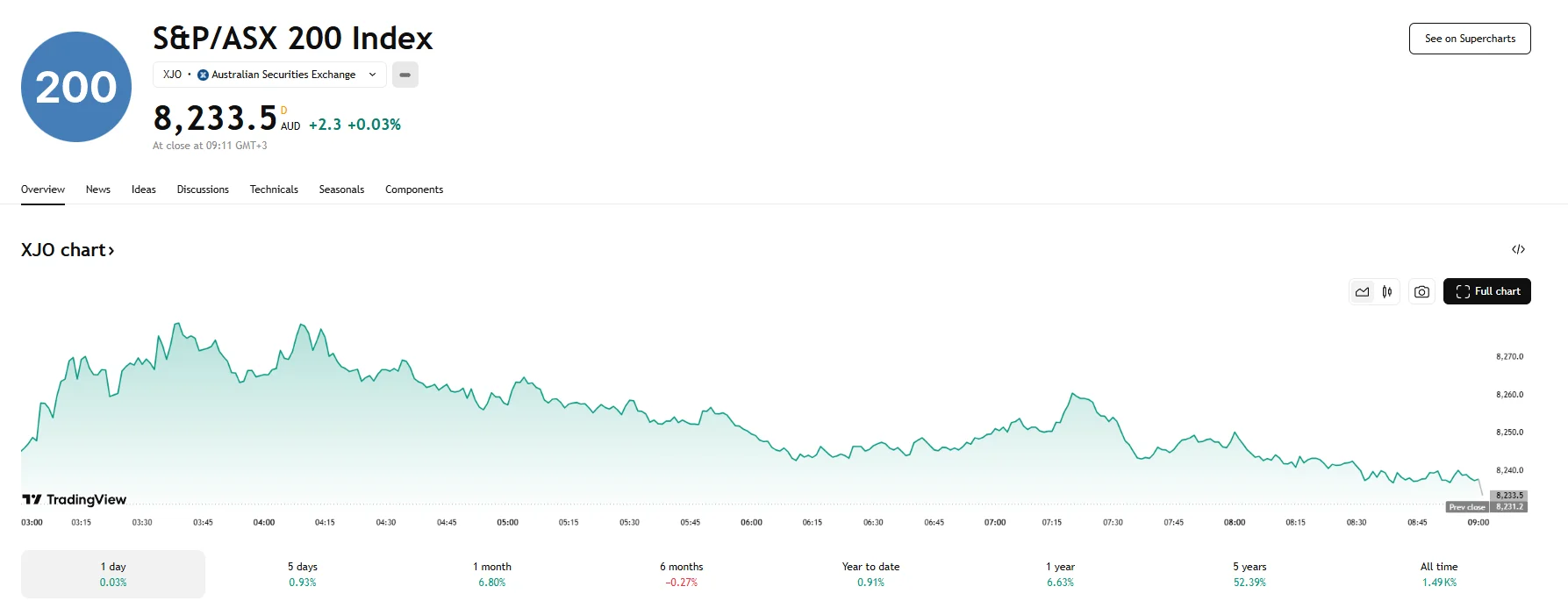
Task: Click the Year to date 0.91% cell
Action: click(x=870, y=574)
